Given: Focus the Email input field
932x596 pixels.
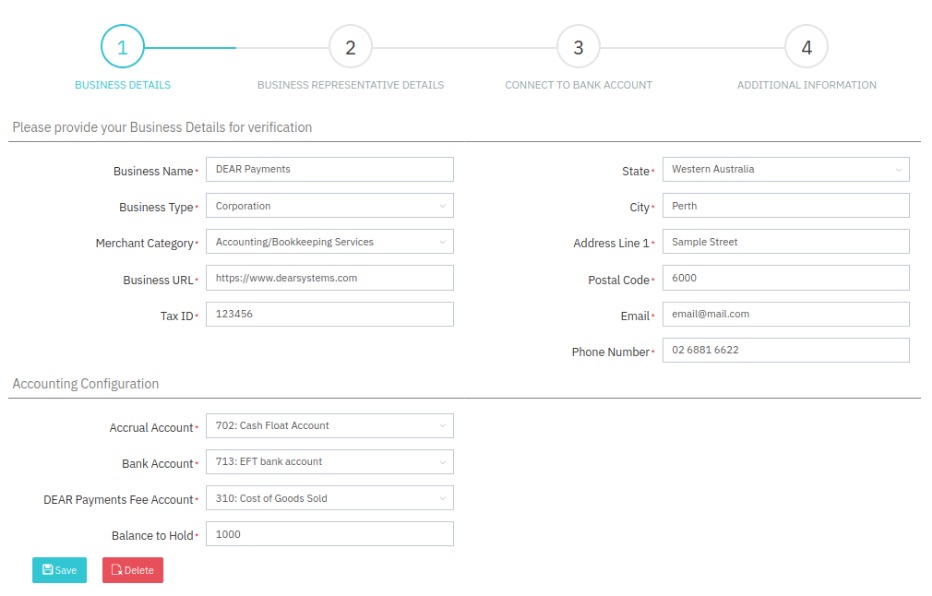Looking at the screenshot, I should 786,314.
